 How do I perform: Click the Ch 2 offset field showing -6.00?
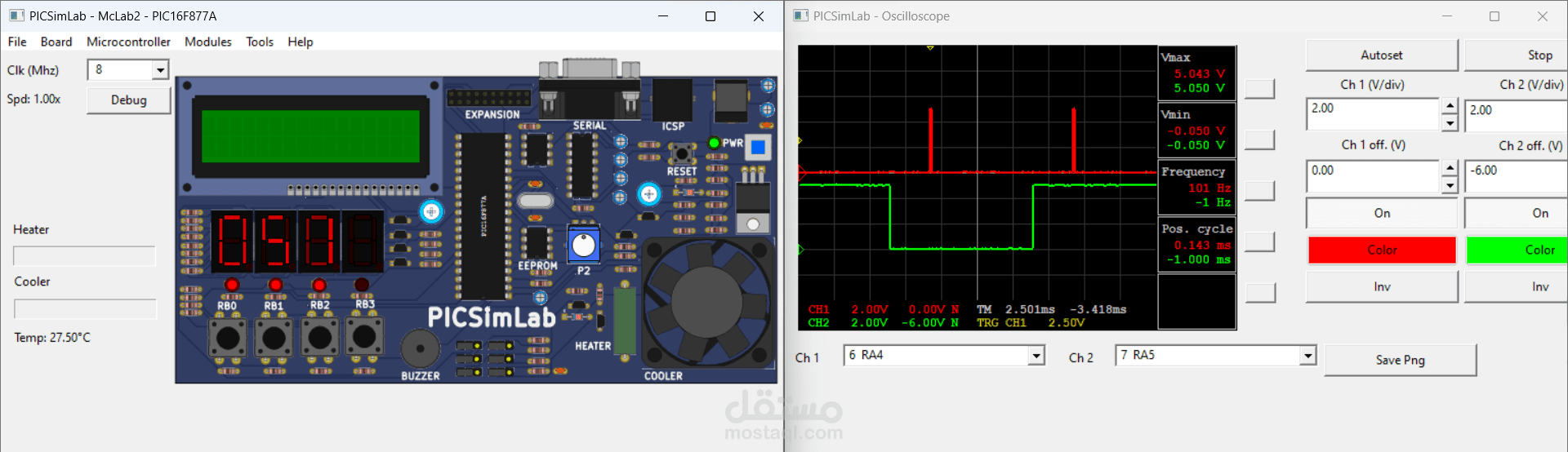pos(1517,176)
